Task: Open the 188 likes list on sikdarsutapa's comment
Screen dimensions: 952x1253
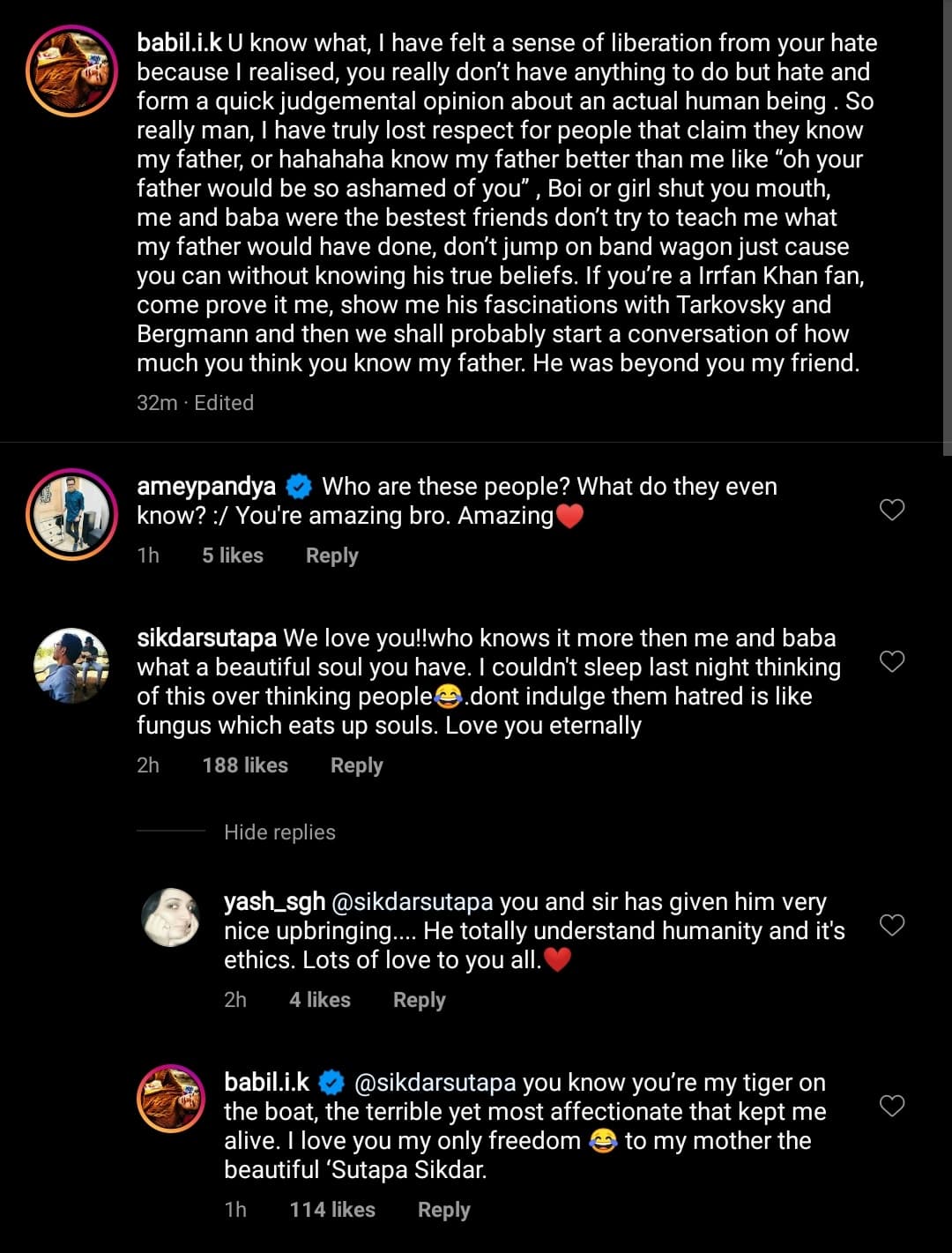Action: (244, 765)
